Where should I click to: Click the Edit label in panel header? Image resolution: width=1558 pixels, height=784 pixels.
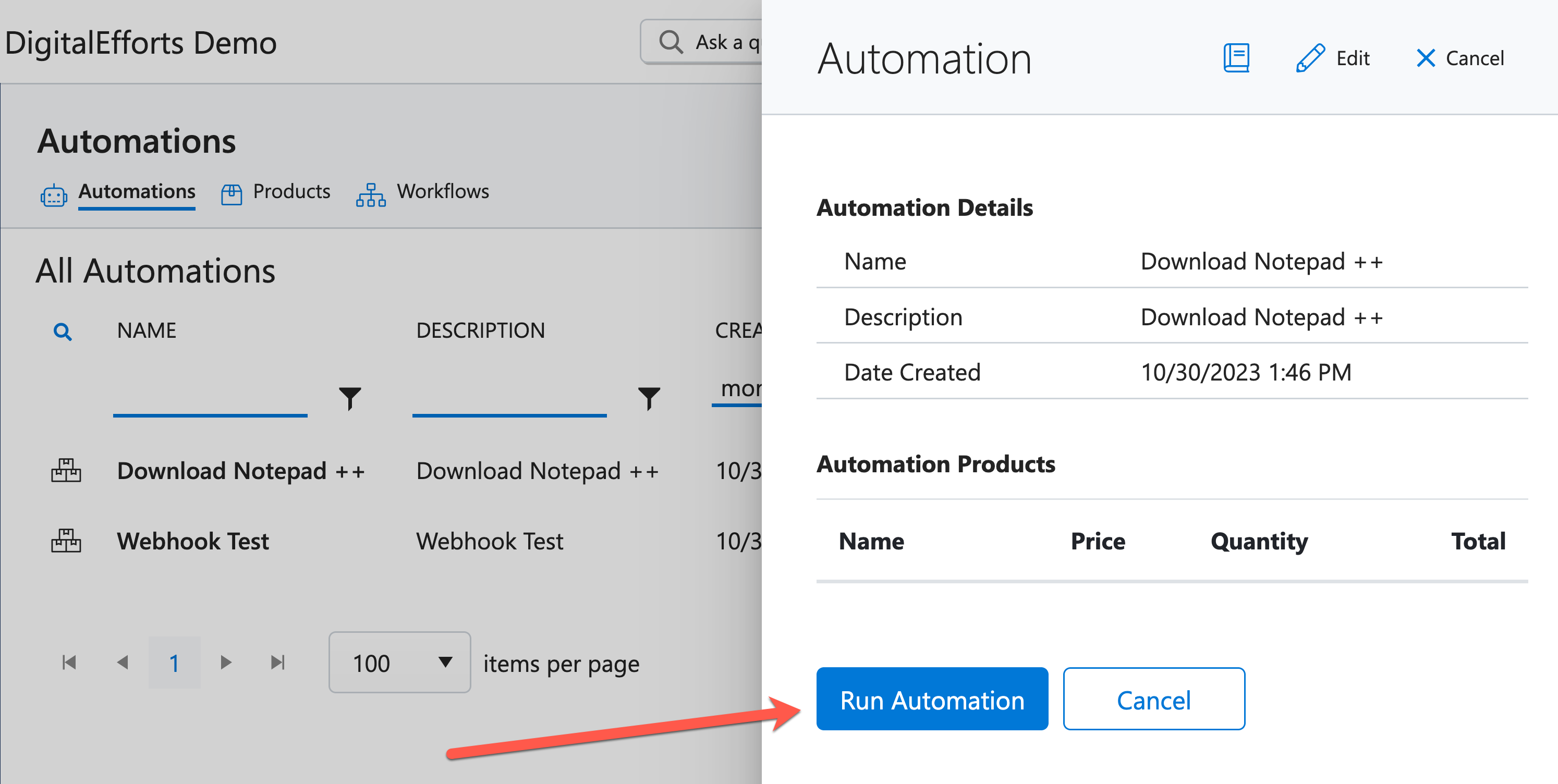[1353, 58]
